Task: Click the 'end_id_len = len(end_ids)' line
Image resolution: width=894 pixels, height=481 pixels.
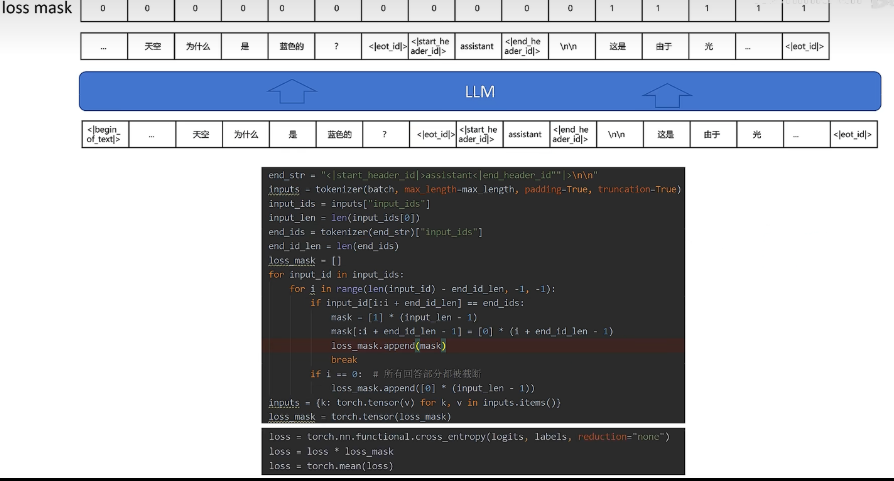Action: (x=334, y=246)
